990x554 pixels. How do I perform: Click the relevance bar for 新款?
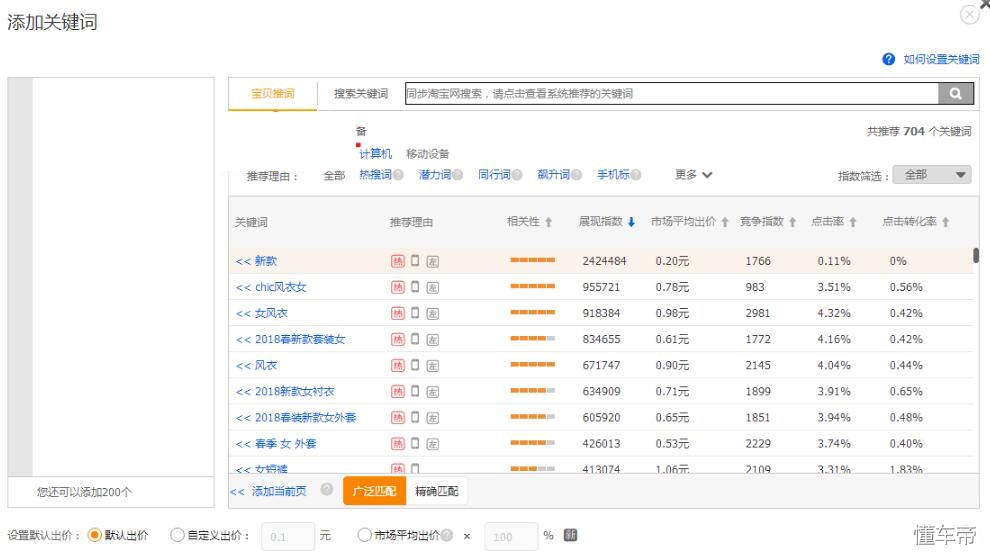533,260
